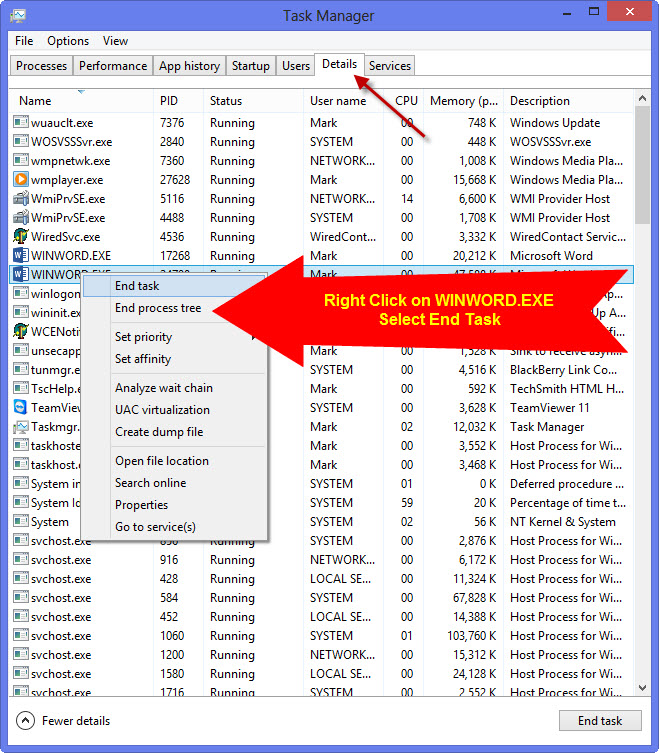Select the NT Kernel & System description
This screenshot has height=753, width=659.
tap(563, 522)
